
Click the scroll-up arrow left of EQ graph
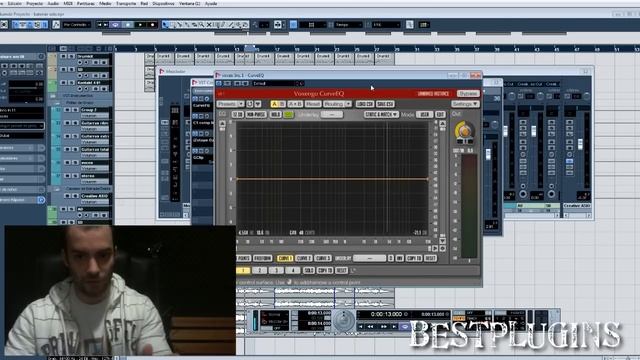222,124
